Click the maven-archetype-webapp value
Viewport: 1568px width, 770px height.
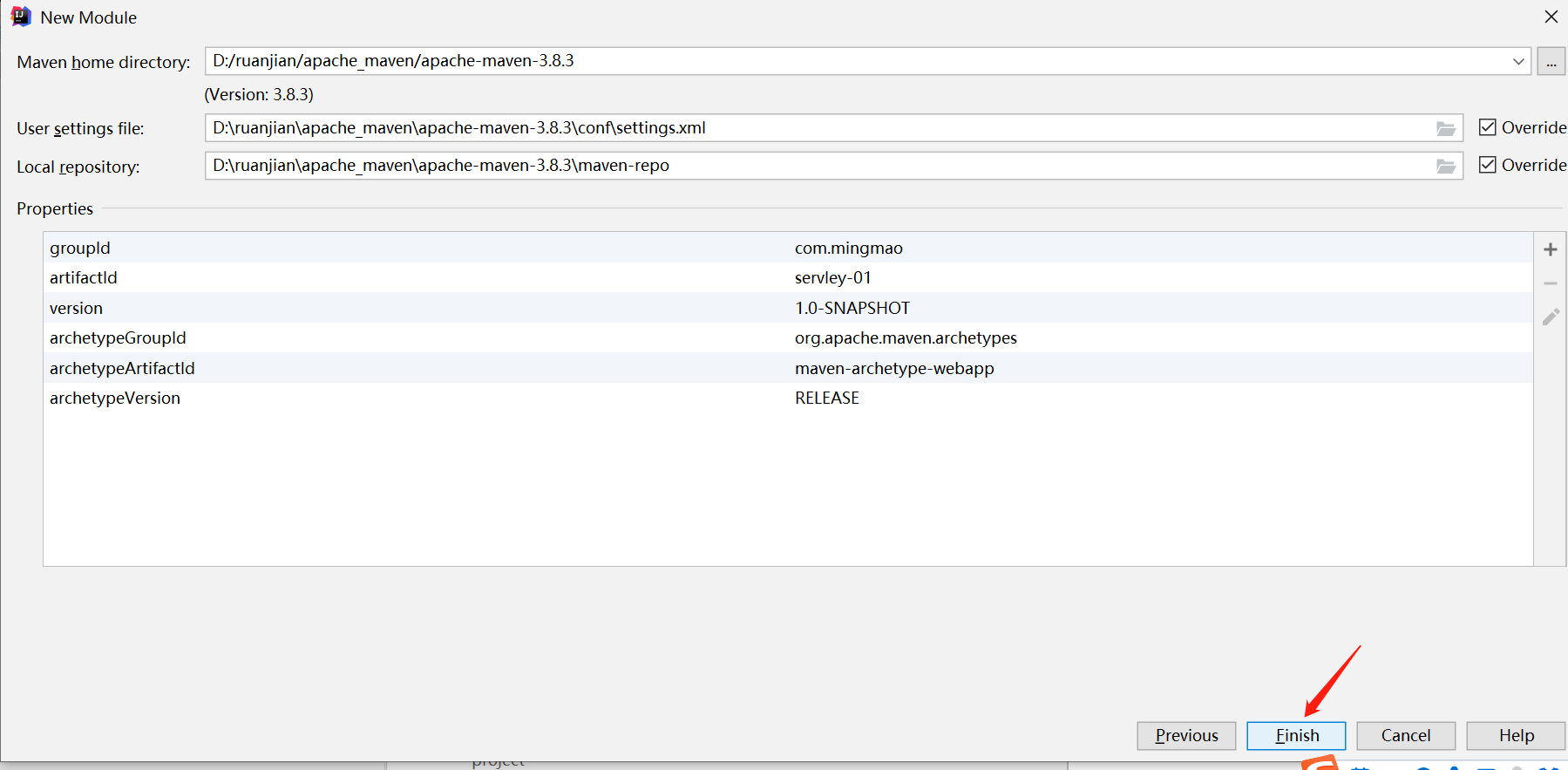click(894, 368)
